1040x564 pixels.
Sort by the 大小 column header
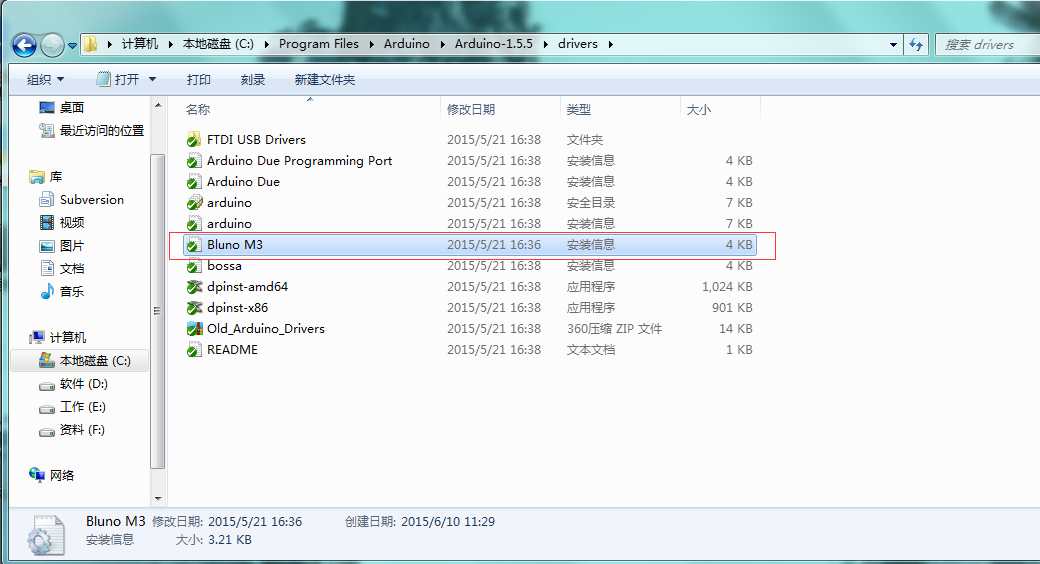698,109
